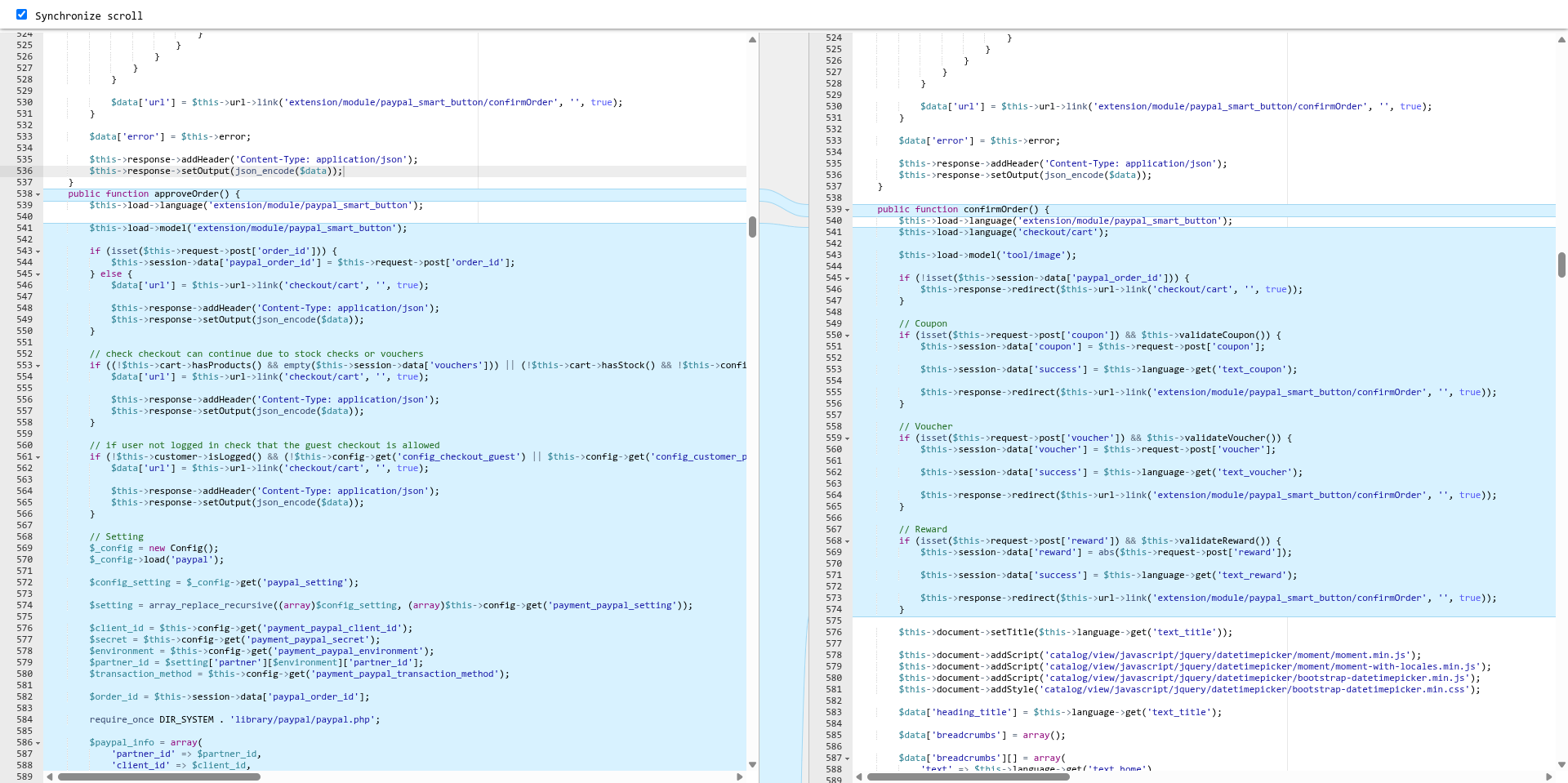Screen dimensions: 1568x783
Task: Click the left pane's vertical scrollbar thumb
Action: pos(752,227)
